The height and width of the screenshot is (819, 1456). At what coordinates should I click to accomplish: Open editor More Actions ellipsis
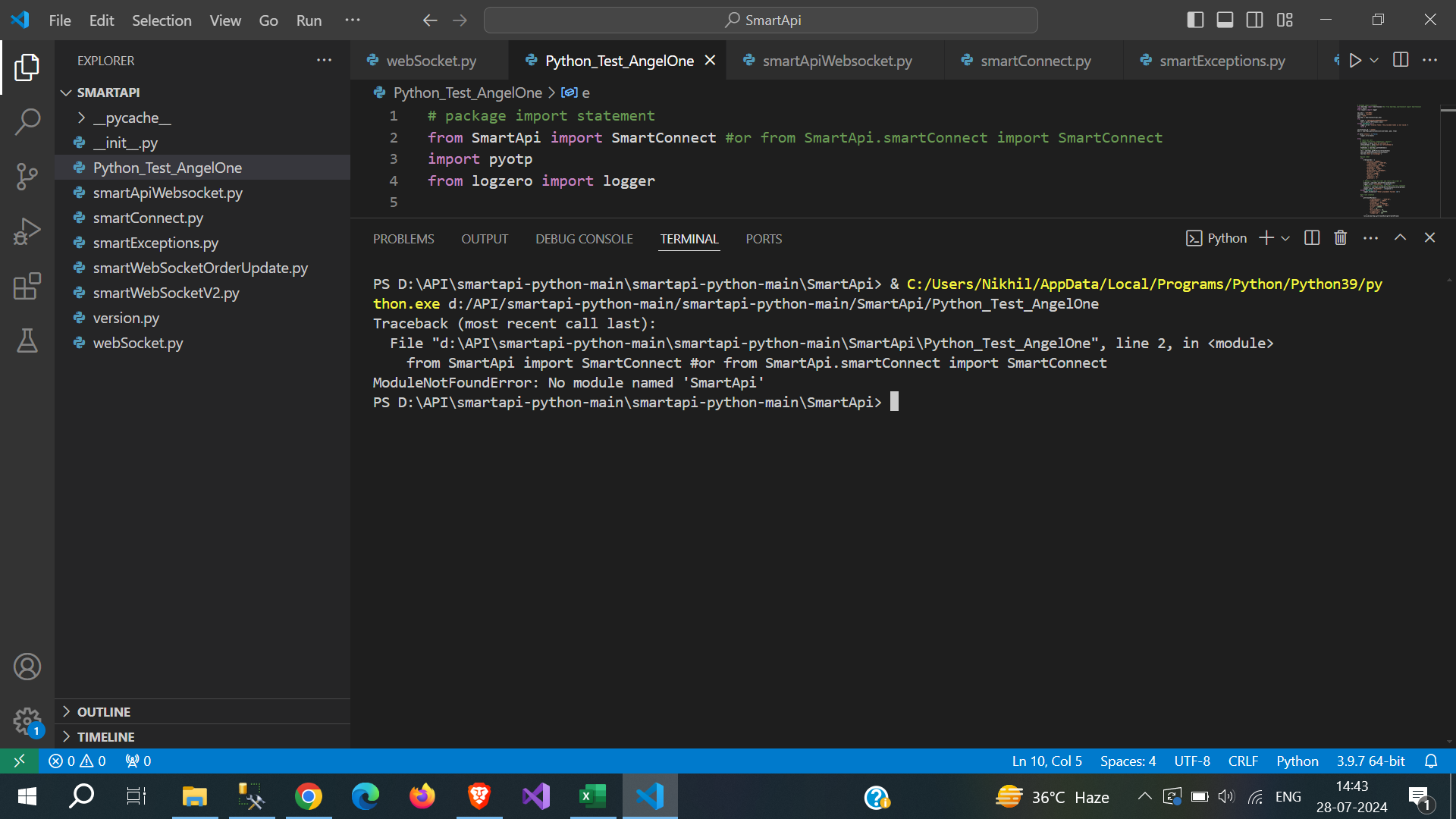click(1430, 60)
